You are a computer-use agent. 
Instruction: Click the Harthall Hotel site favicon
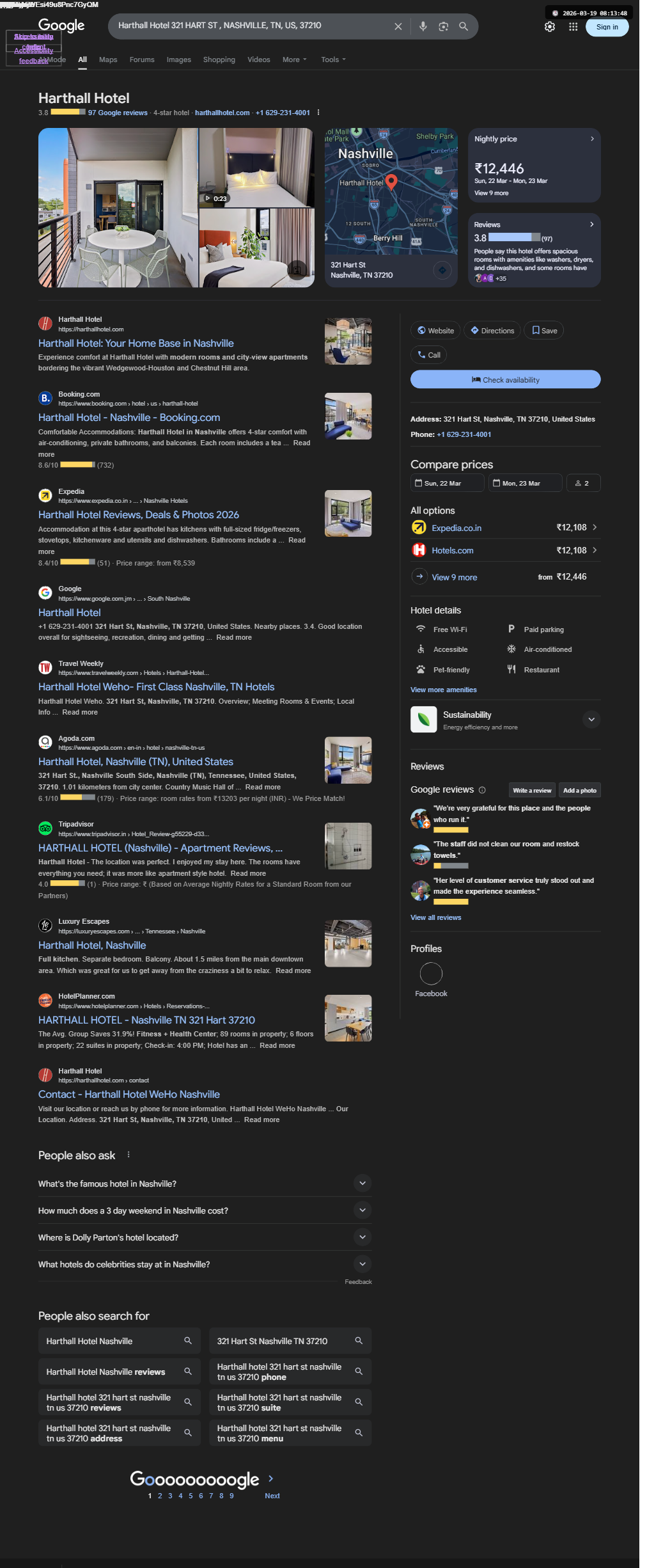pyautogui.click(x=45, y=324)
